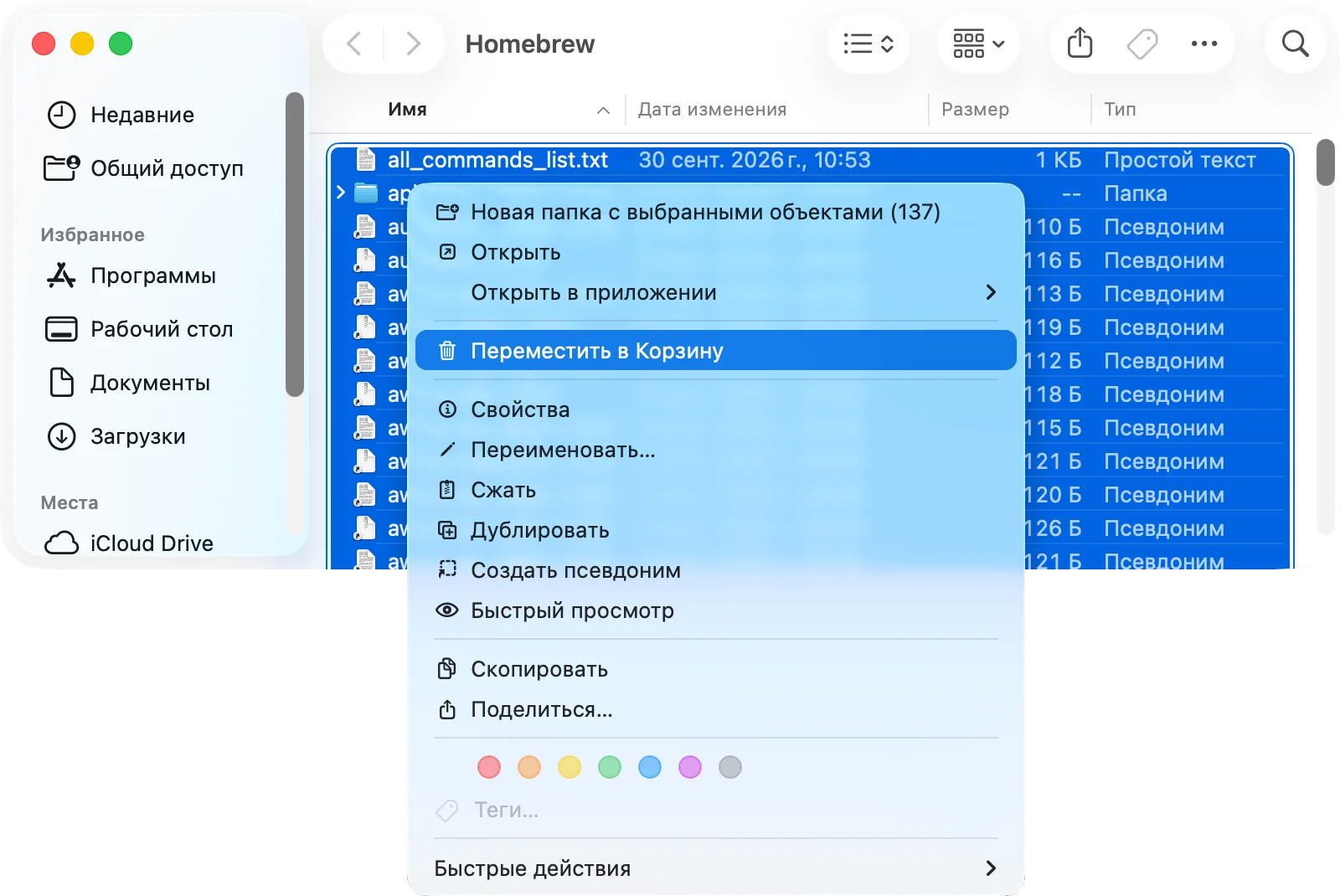Viewport: 1340px width, 896px height.
Task: Click the clock icon beside Недавние
Action: click(x=61, y=115)
